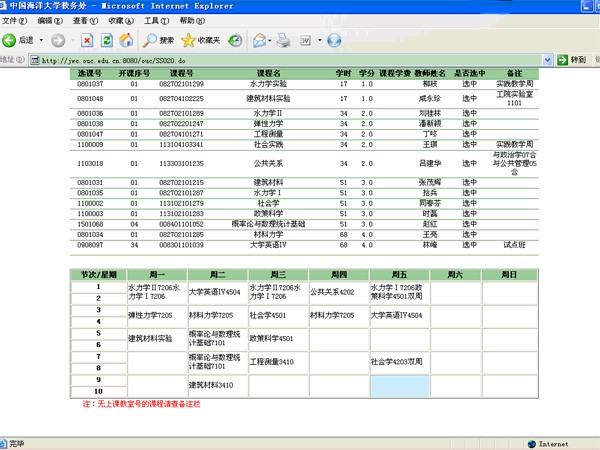The image size is (600, 450).
Task: Open the Search (搜索) panel
Action: (x=158, y=40)
